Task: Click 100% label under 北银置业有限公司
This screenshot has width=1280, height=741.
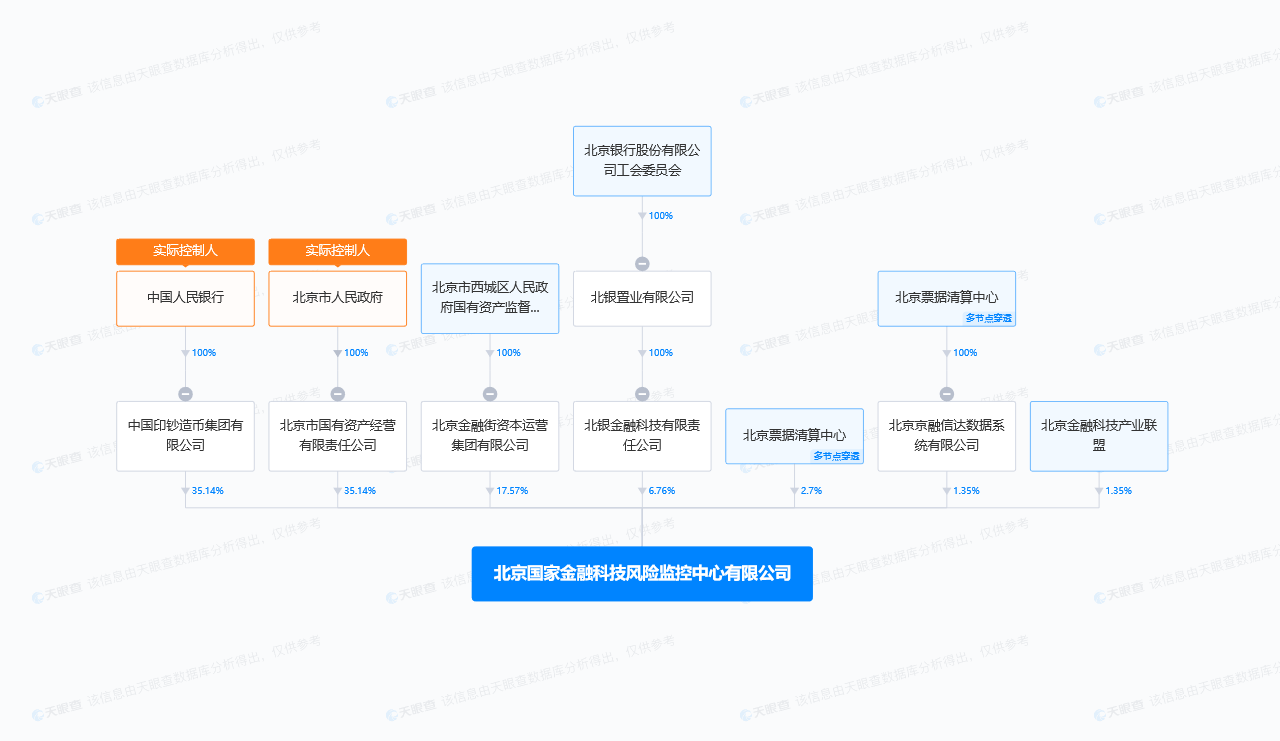Action: pos(661,353)
